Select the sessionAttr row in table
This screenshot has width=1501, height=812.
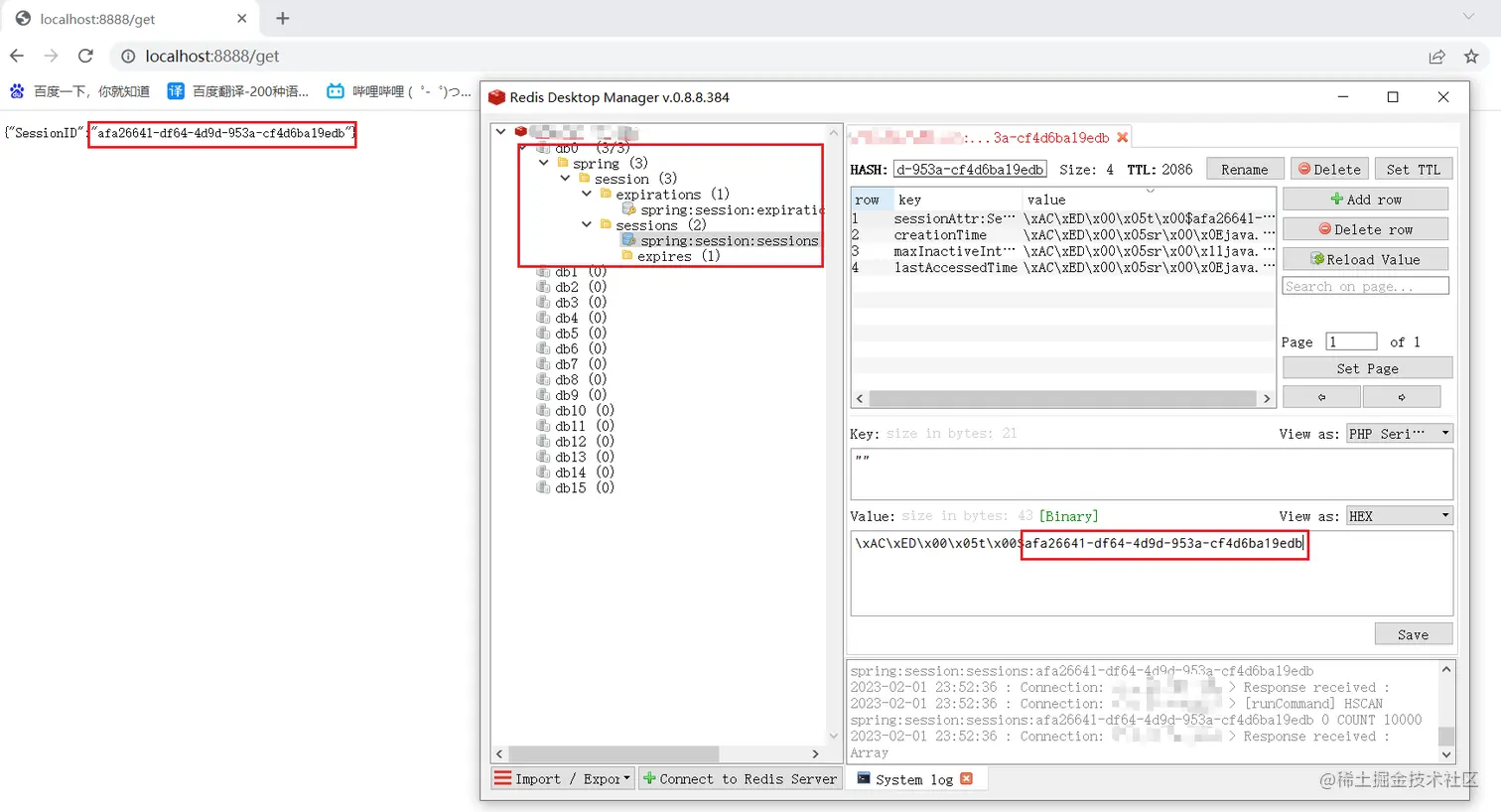click(1063, 218)
